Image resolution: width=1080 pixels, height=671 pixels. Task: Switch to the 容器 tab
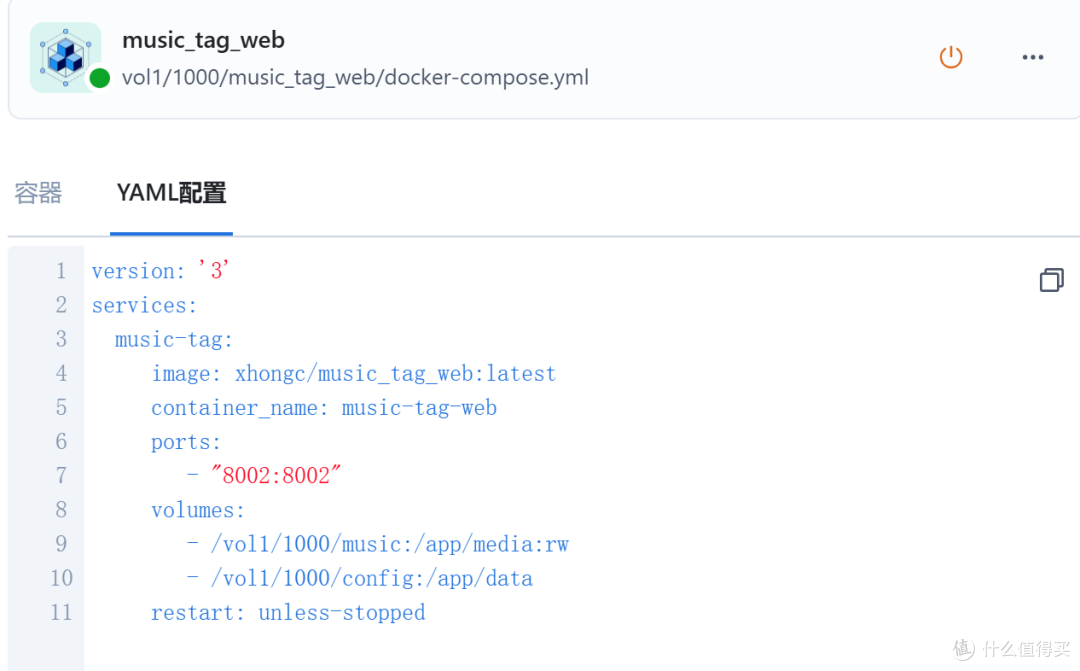tap(38, 193)
